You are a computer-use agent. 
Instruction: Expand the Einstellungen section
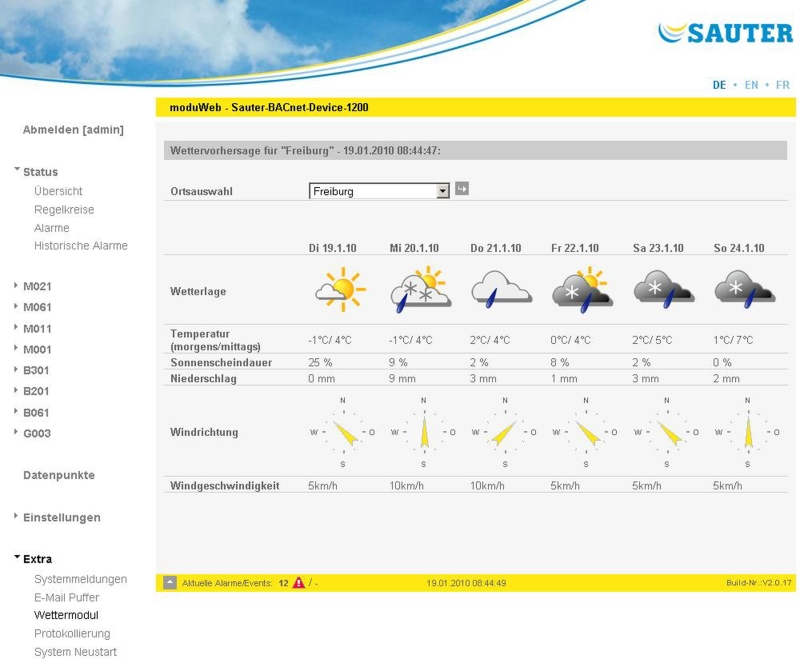(x=16, y=516)
